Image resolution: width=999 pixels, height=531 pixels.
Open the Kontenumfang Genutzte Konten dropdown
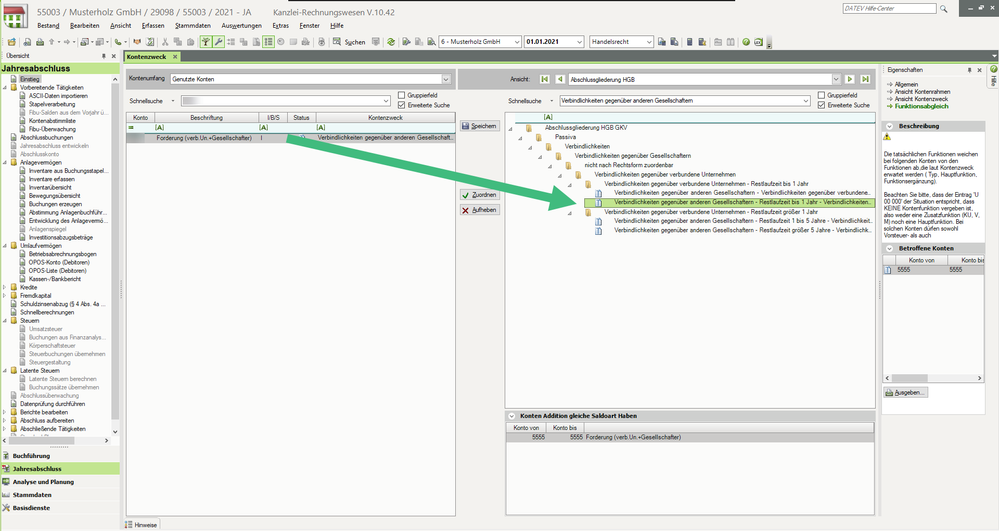[446, 79]
